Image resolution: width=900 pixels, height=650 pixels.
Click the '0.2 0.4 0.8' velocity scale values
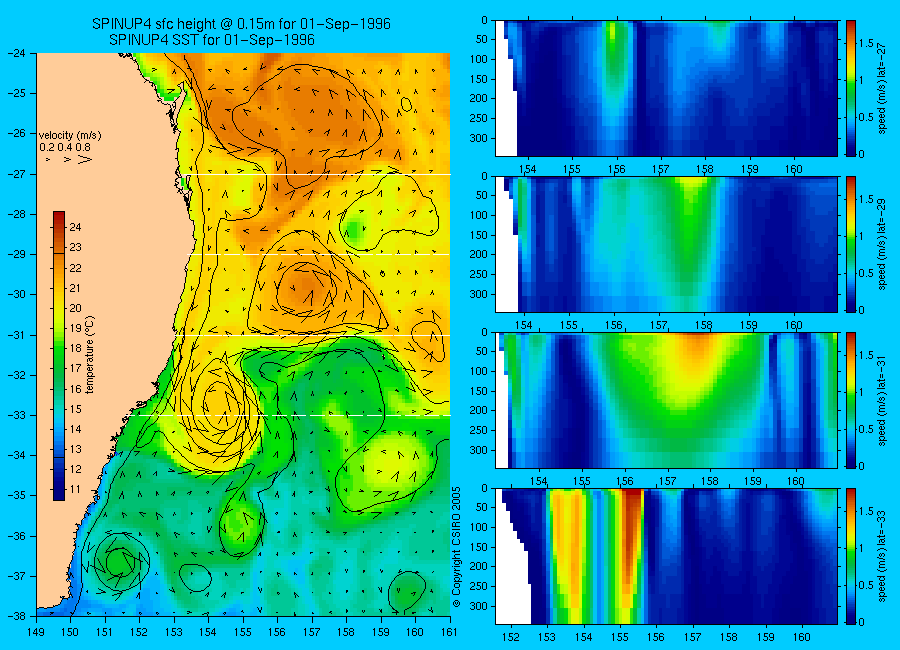coord(65,148)
